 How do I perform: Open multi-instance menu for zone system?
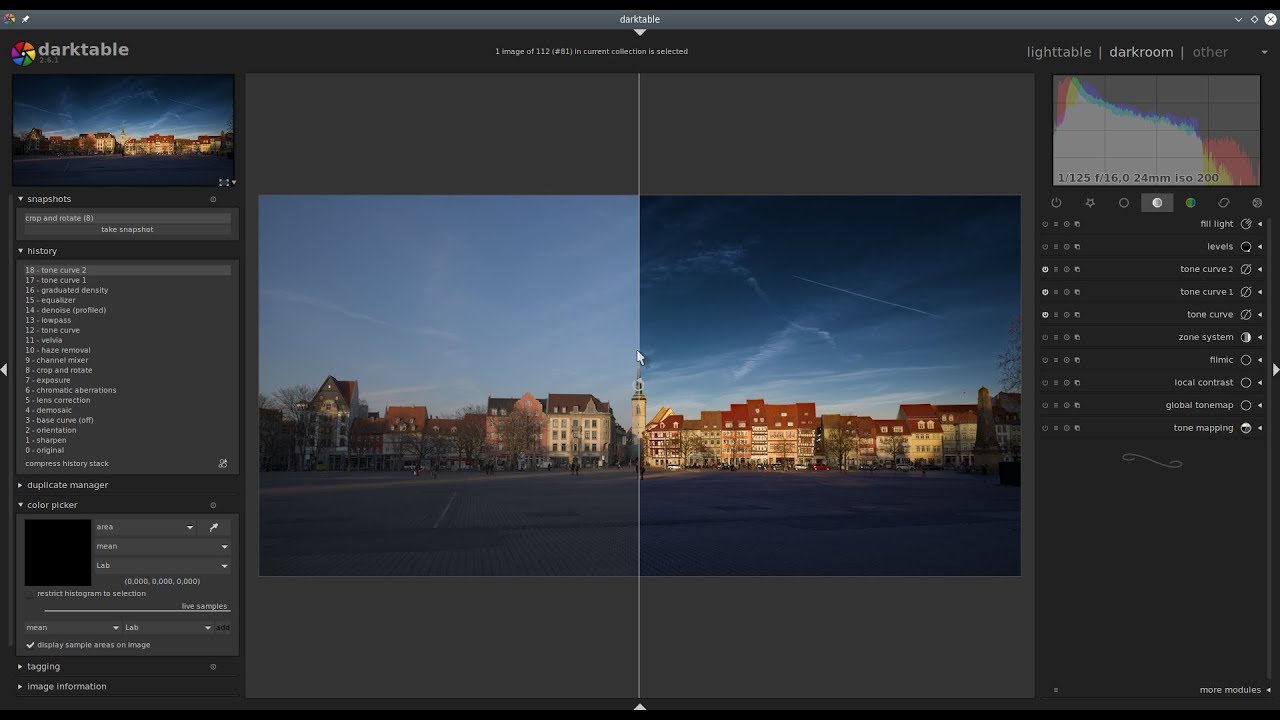pyautogui.click(x=1077, y=337)
